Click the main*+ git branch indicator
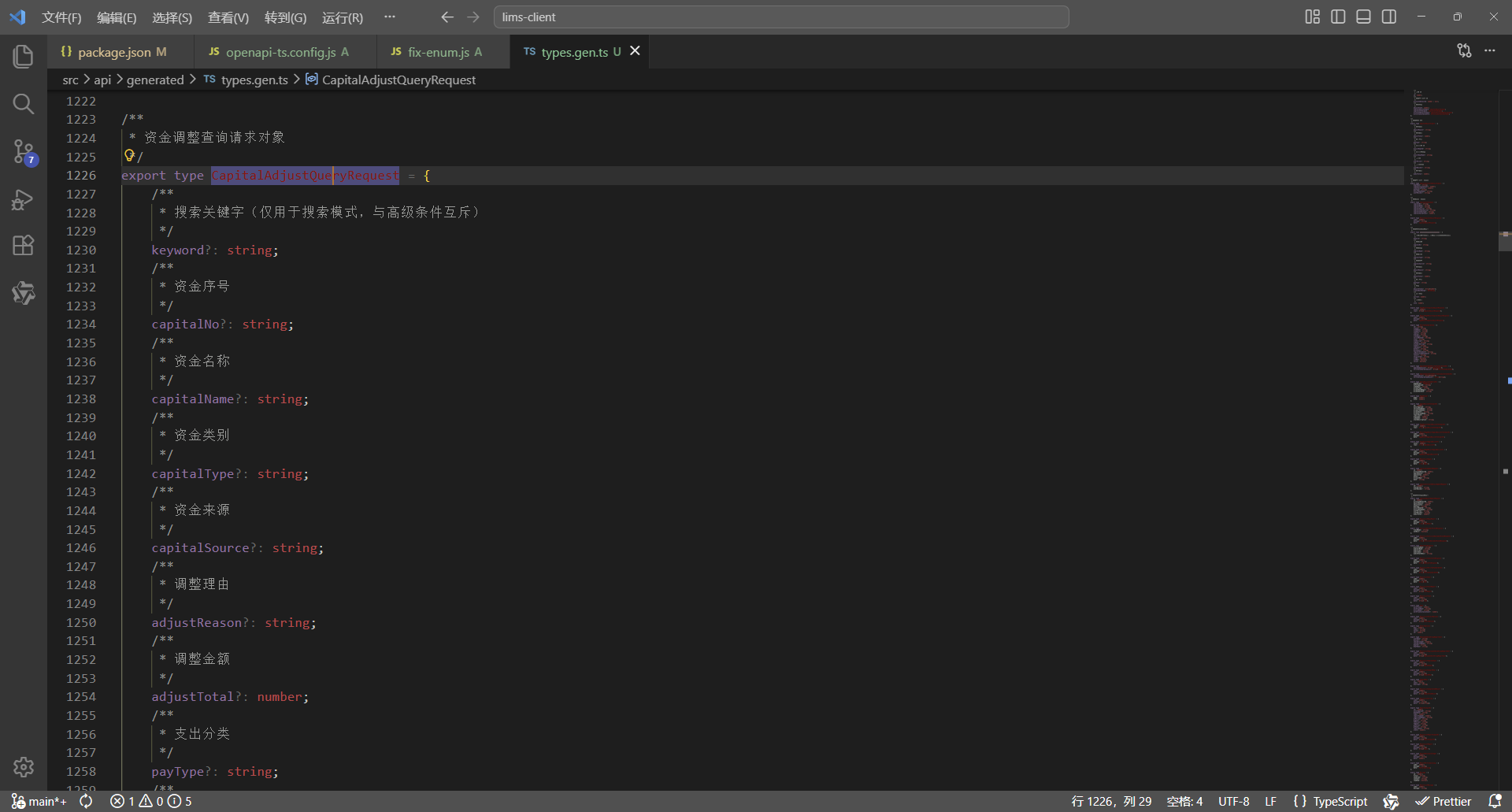This screenshot has height=812, width=1512. pyautogui.click(x=39, y=801)
